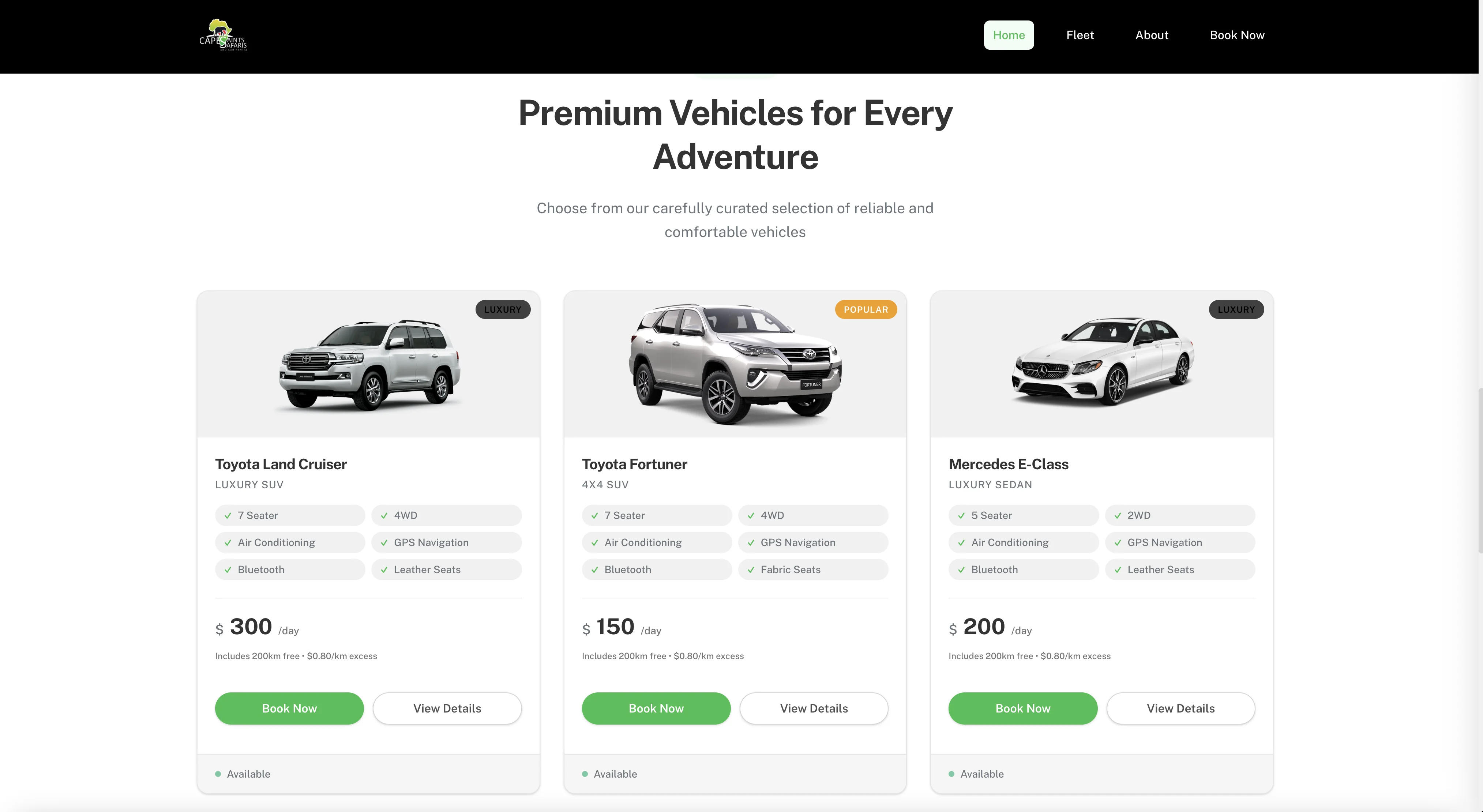Book the Mercedes E-Class
The width and height of the screenshot is (1483, 812).
[x=1022, y=708]
